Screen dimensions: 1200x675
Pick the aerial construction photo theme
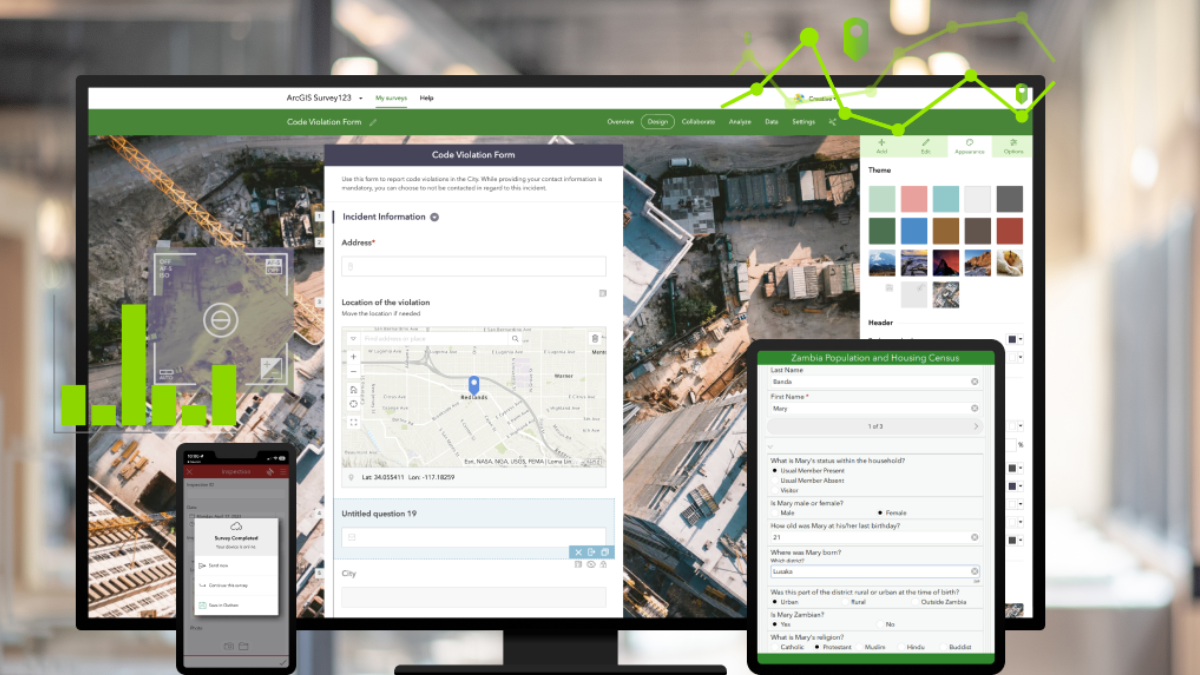click(946, 295)
